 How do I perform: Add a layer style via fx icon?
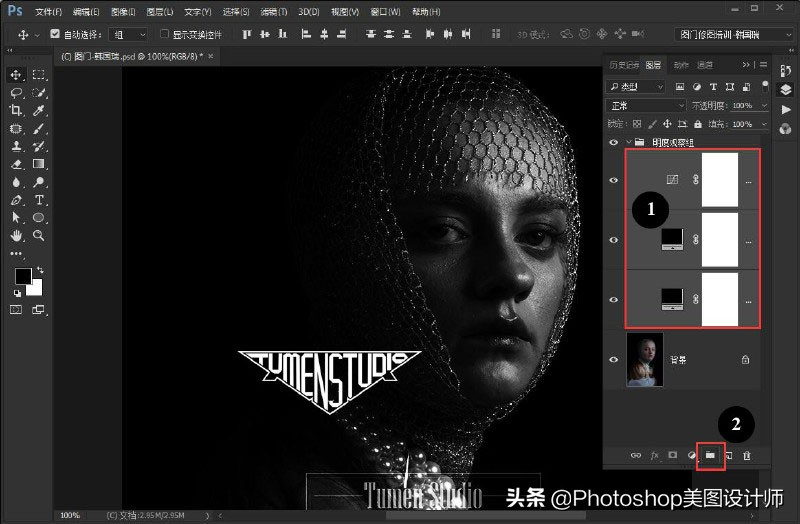[655, 455]
